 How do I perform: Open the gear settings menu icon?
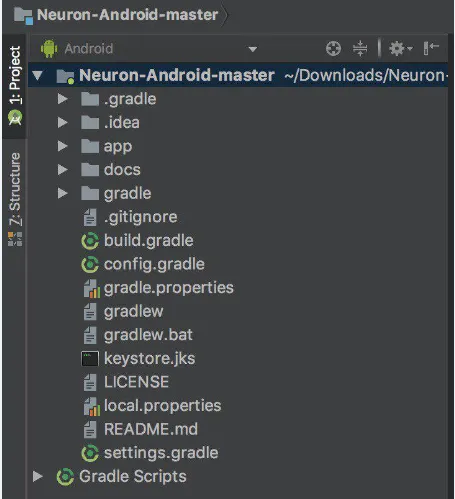(x=400, y=49)
